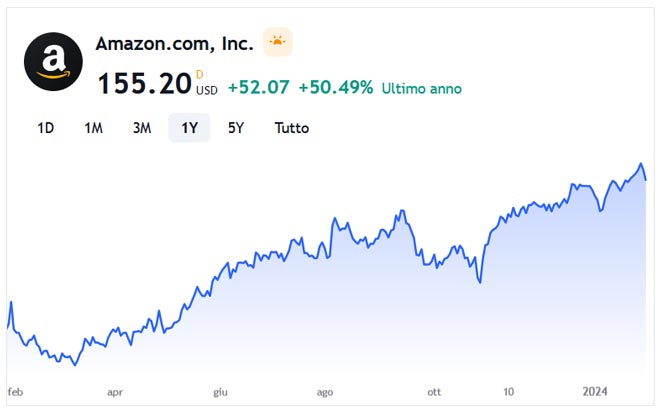Click the Amazon logo icon

53,62
